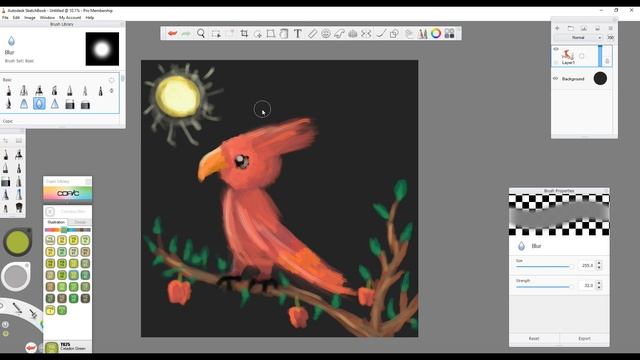Open the layer panel menu icon
This screenshot has height=360, width=640.
611,28
